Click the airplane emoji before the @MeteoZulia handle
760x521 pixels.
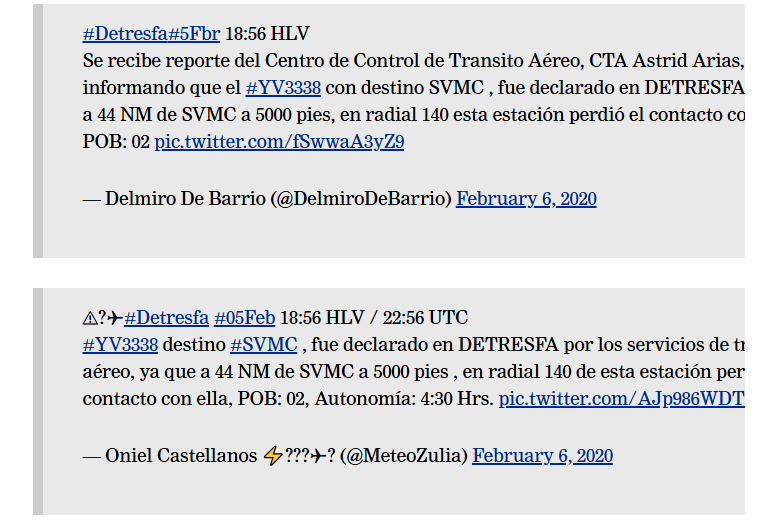pos(318,456)
